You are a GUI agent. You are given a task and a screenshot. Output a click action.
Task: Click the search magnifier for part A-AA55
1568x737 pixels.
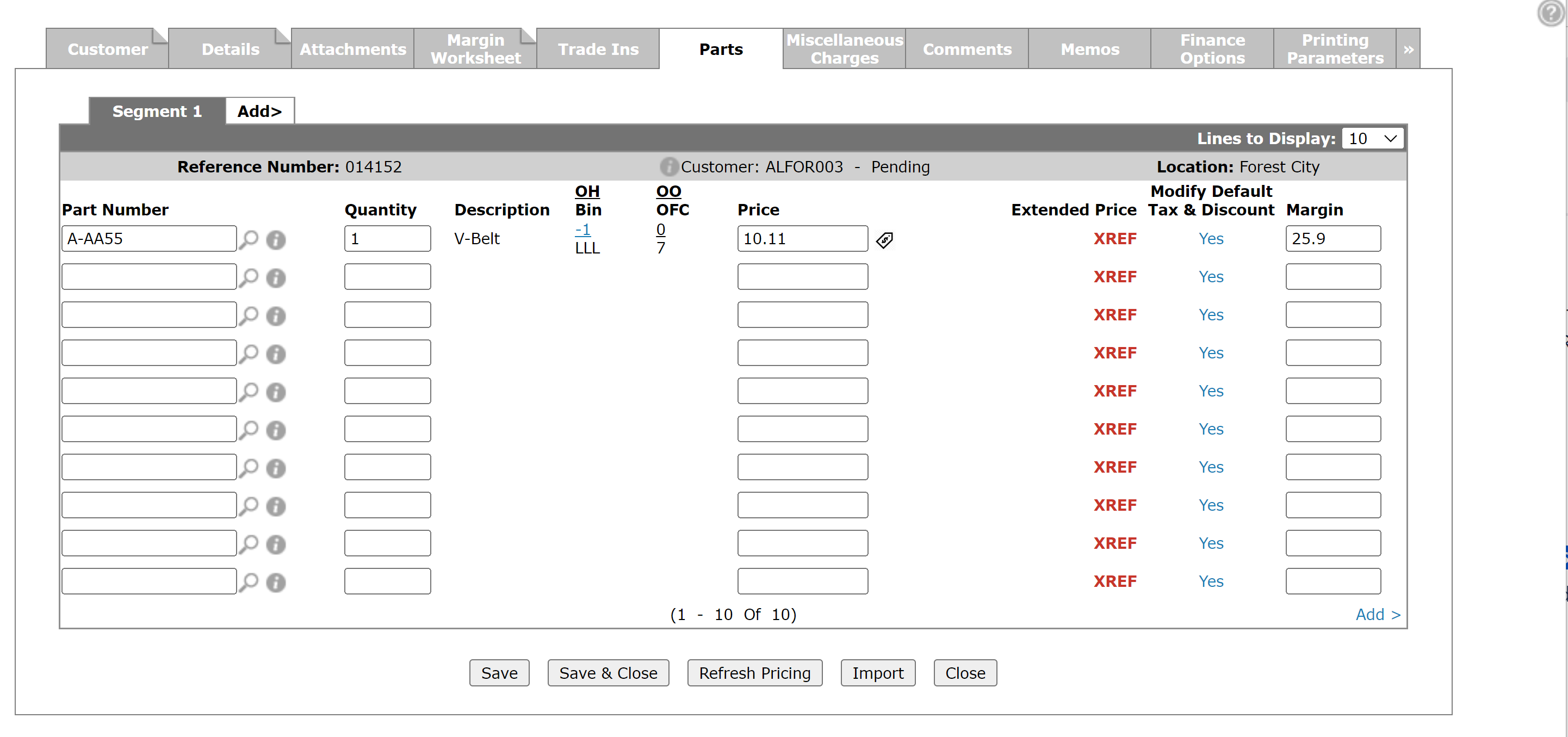click(x=249, y=239)
